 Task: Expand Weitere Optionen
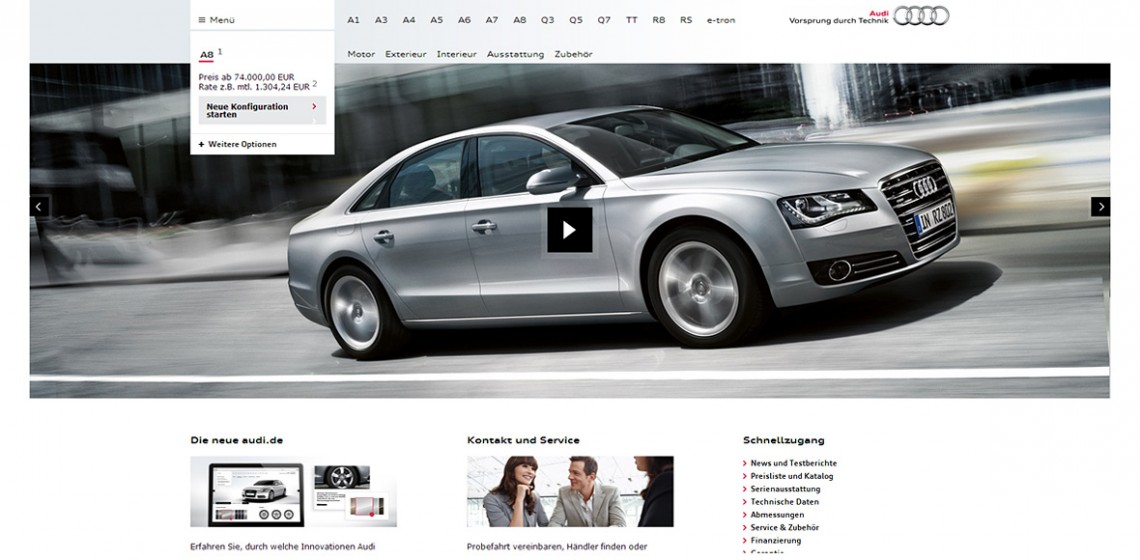[238, 145]
